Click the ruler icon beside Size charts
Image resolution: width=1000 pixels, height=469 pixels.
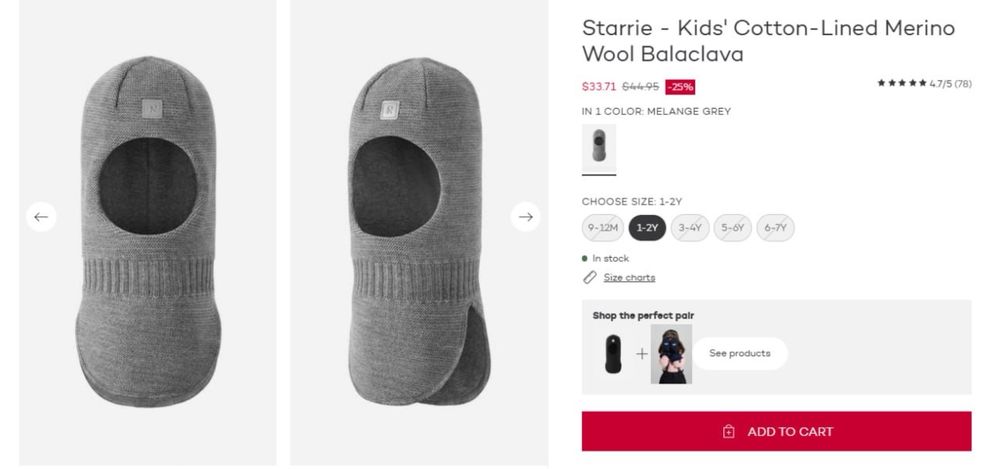[x=590, y=278]
